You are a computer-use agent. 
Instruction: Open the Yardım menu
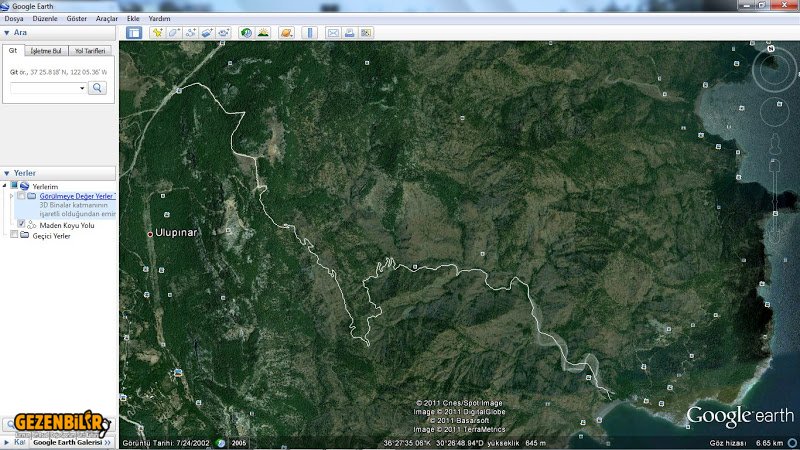[159, 18]
